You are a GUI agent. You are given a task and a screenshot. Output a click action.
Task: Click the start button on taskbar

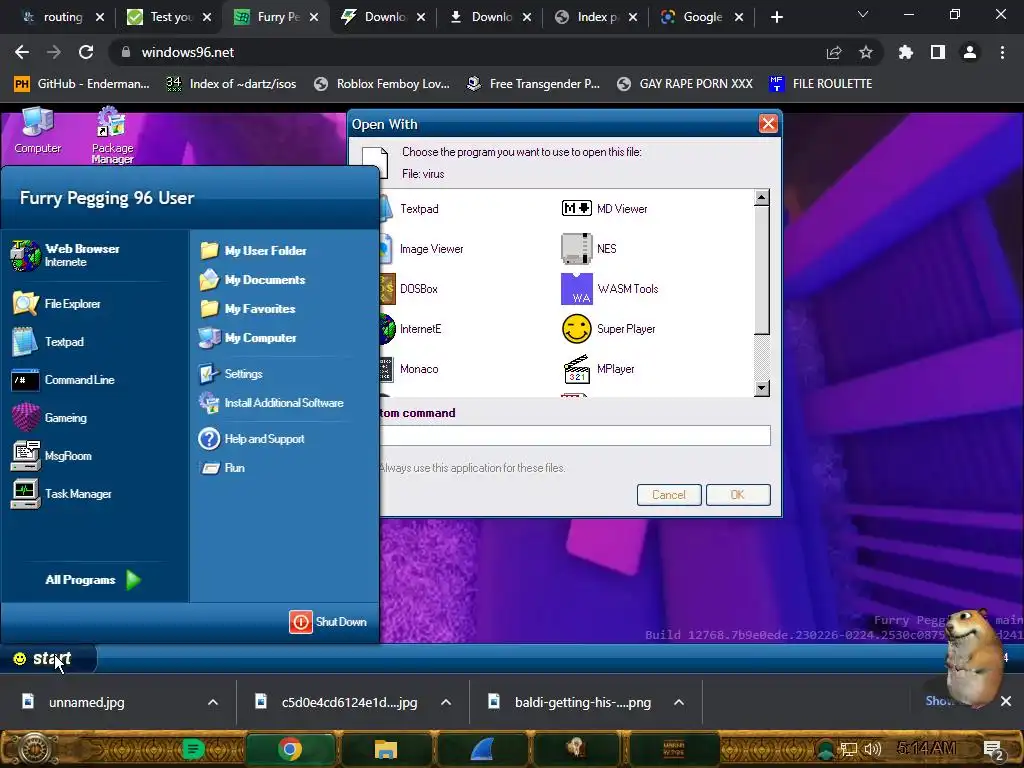[x=48, y=658]
